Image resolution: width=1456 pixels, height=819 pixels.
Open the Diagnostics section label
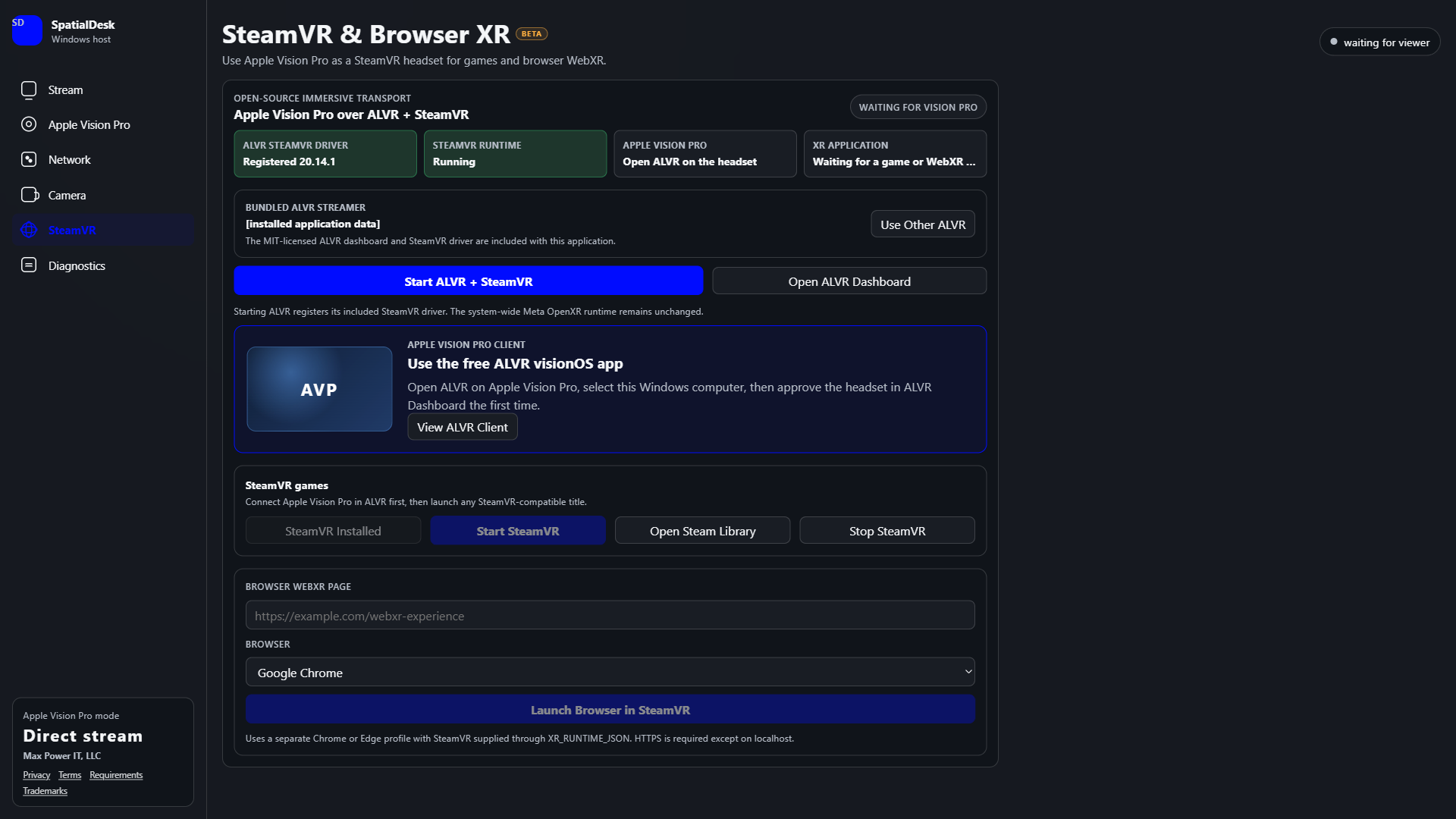click(77, 266)
